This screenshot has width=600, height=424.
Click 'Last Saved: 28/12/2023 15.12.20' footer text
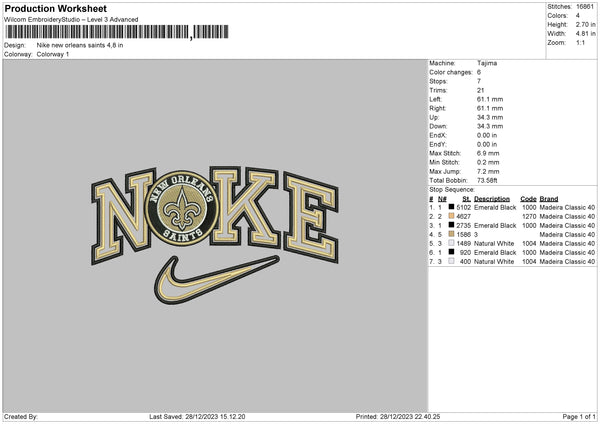pyautogui.click(x=197, y=416)
